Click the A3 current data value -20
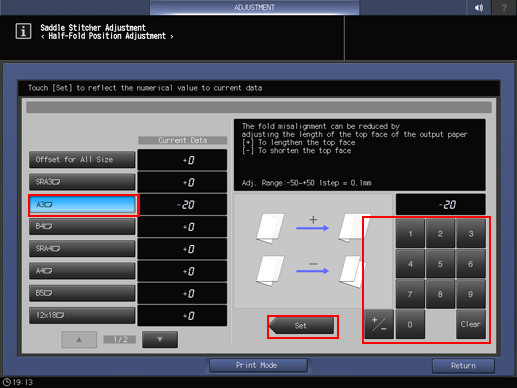 pos(182,204)
